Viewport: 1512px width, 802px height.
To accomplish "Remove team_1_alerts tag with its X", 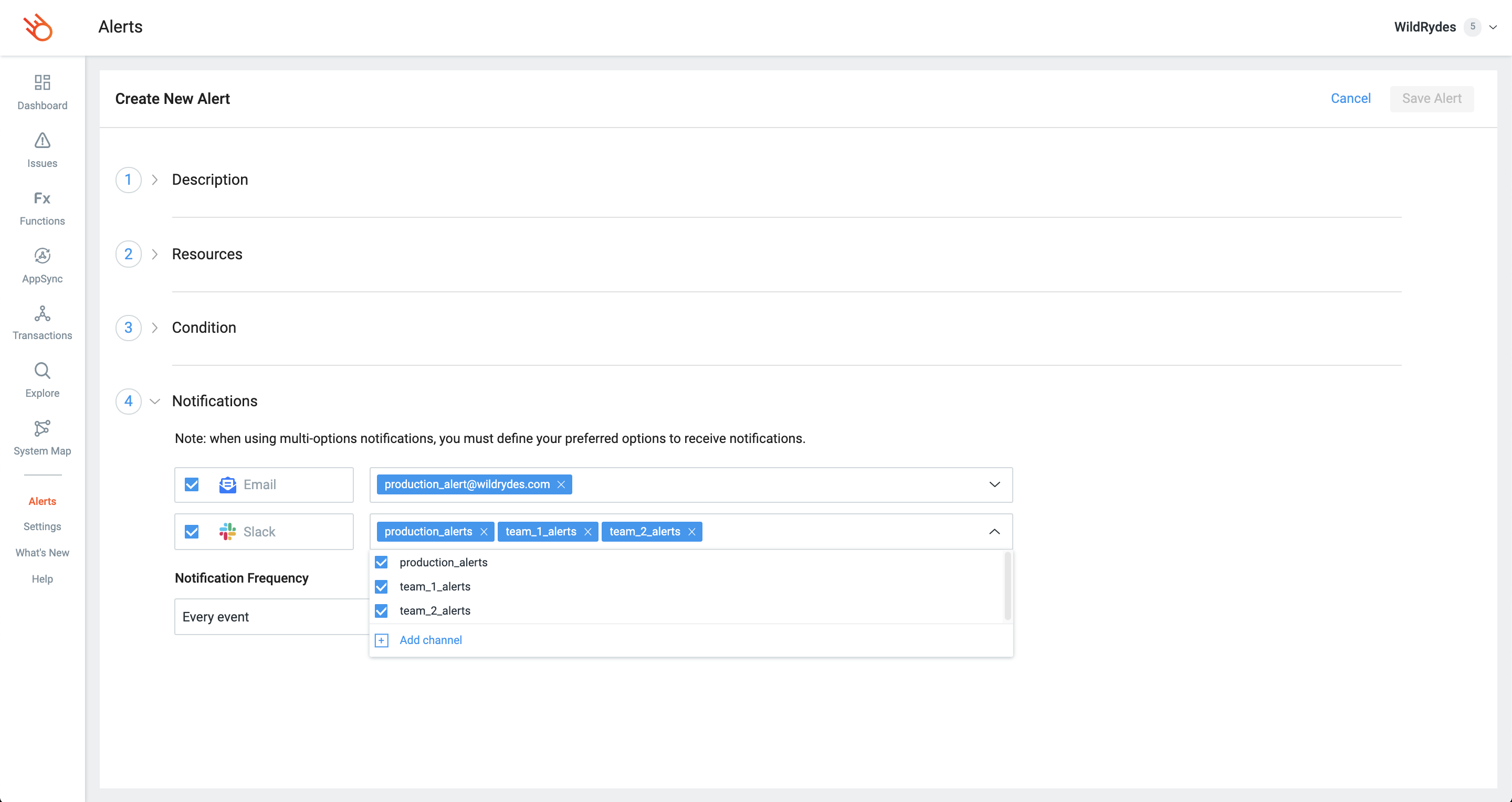I will tap(587, 532).
